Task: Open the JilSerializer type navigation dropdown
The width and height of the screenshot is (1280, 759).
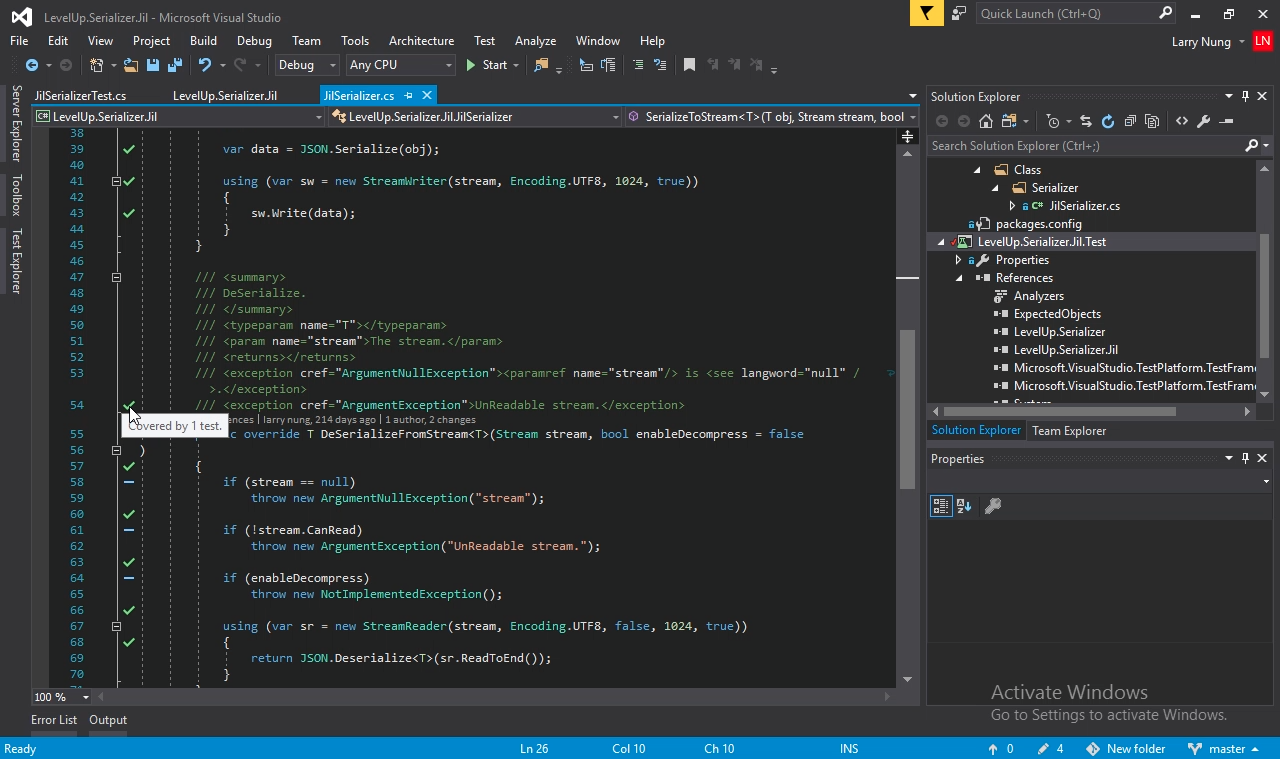Action: tap(475, 117)
